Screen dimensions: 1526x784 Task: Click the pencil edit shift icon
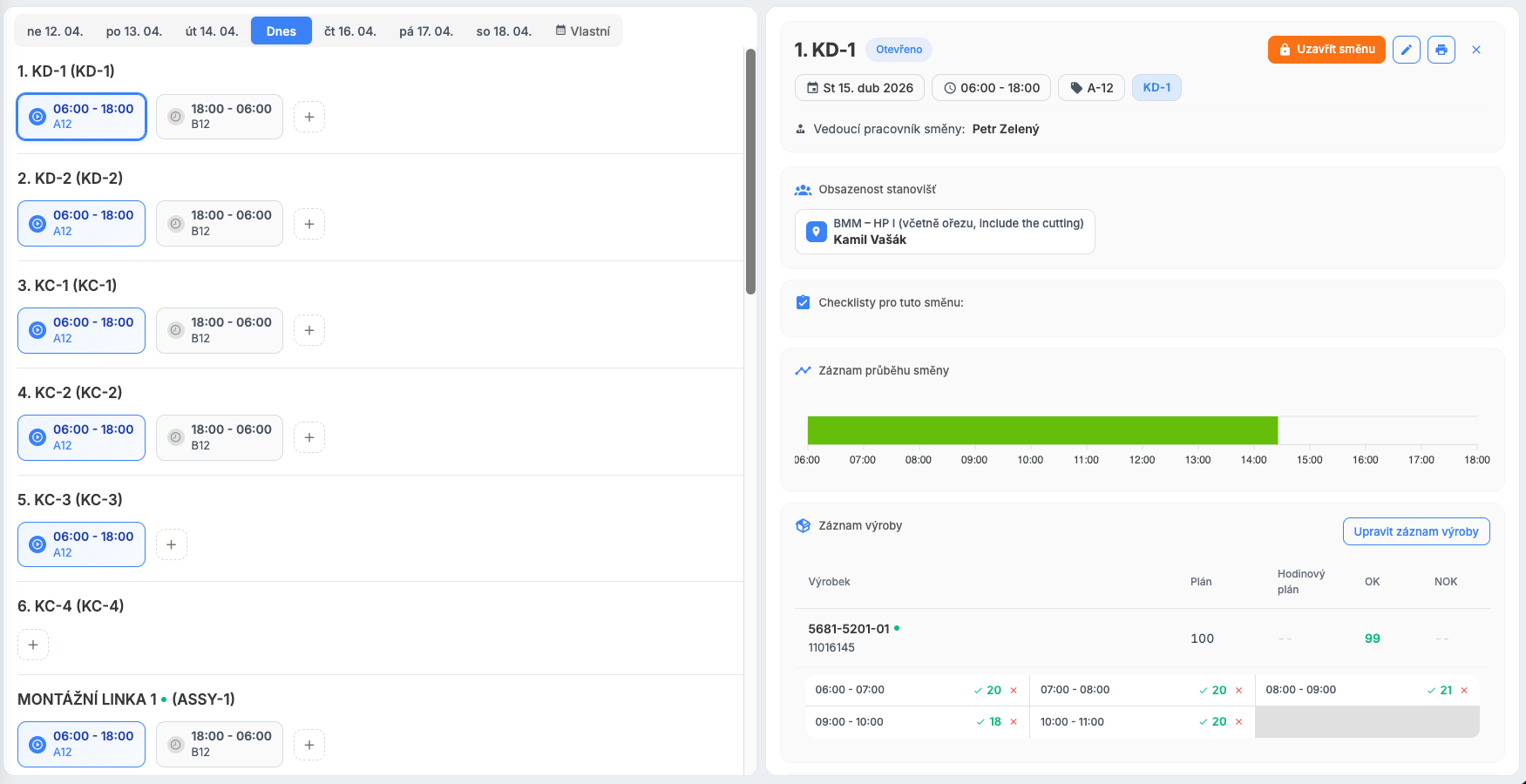pos(1406,50)
